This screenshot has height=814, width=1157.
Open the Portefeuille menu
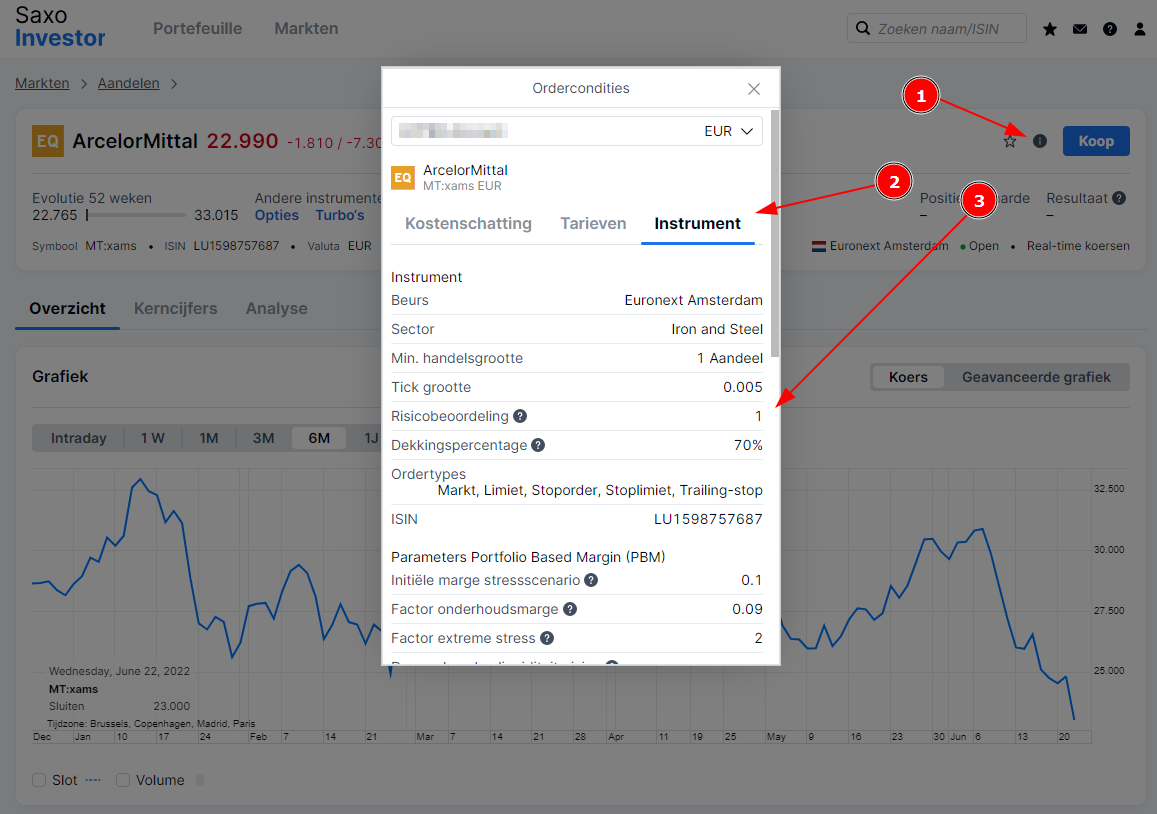(198, 29)
